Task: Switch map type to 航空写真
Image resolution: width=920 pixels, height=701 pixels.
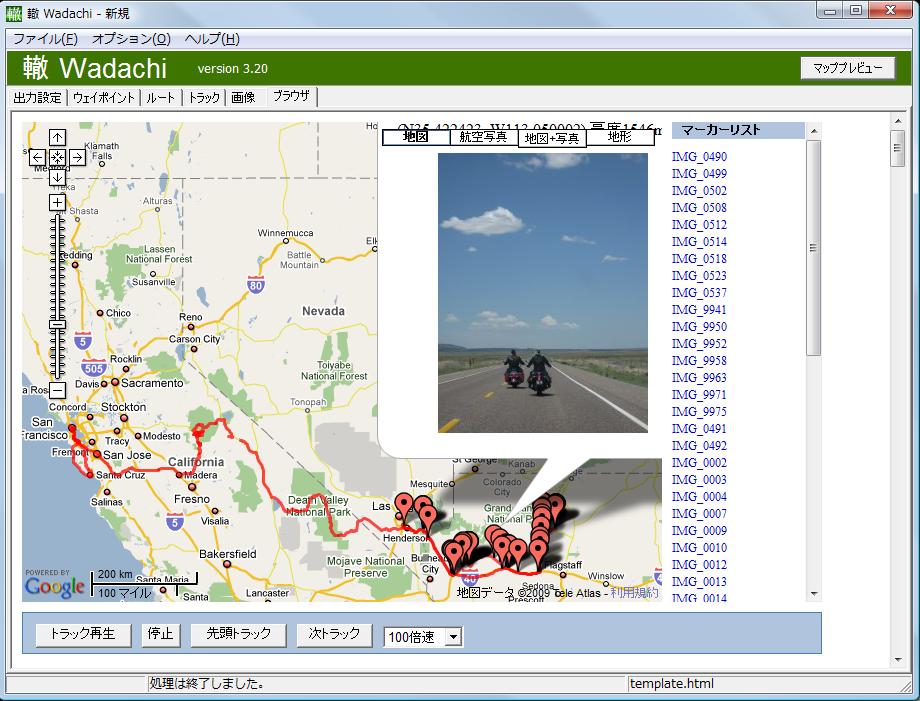Action: [483, 138]
